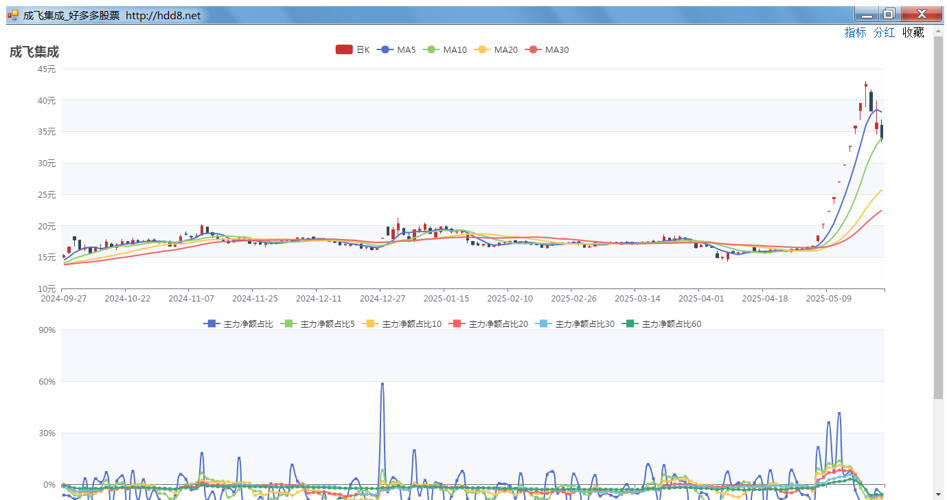
Task: Click the 0% axis label
Action: 50,484
